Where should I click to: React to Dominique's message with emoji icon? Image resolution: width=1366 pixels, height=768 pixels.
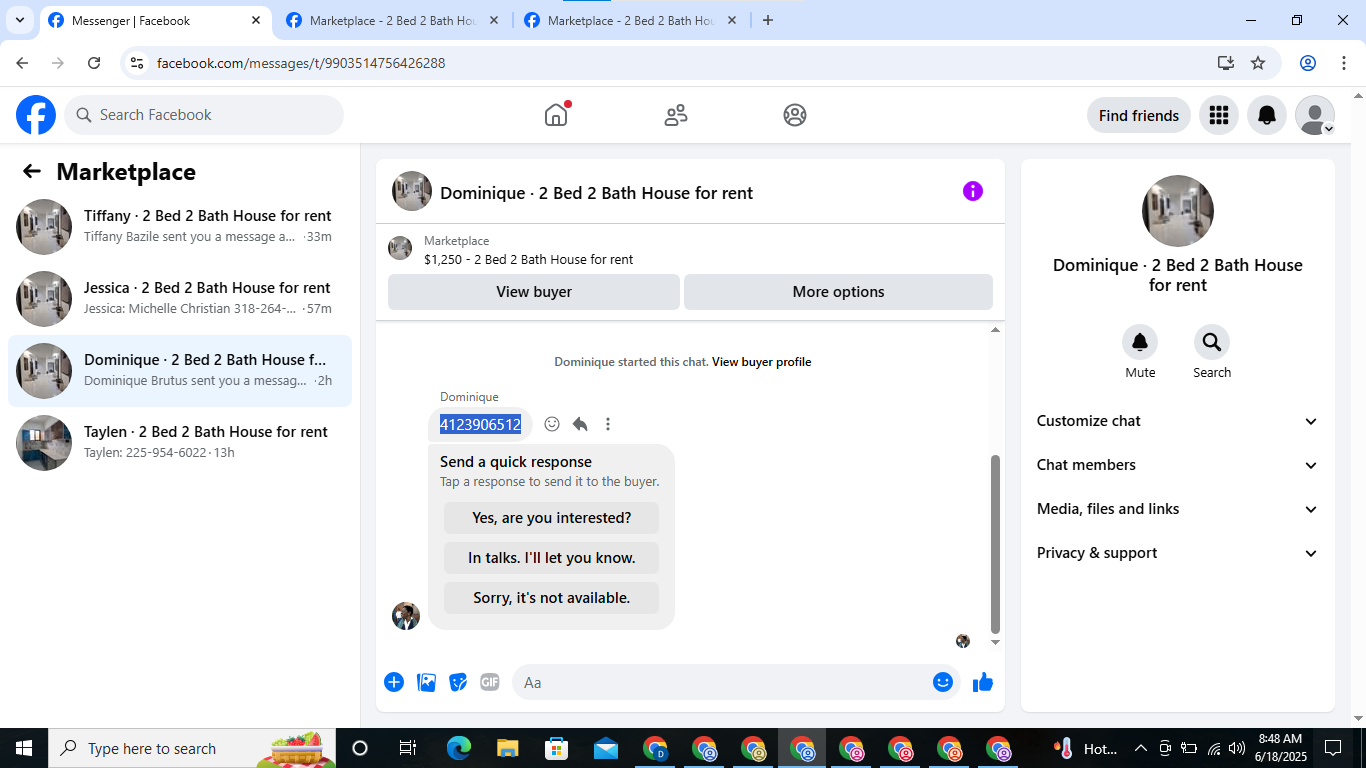552,424
